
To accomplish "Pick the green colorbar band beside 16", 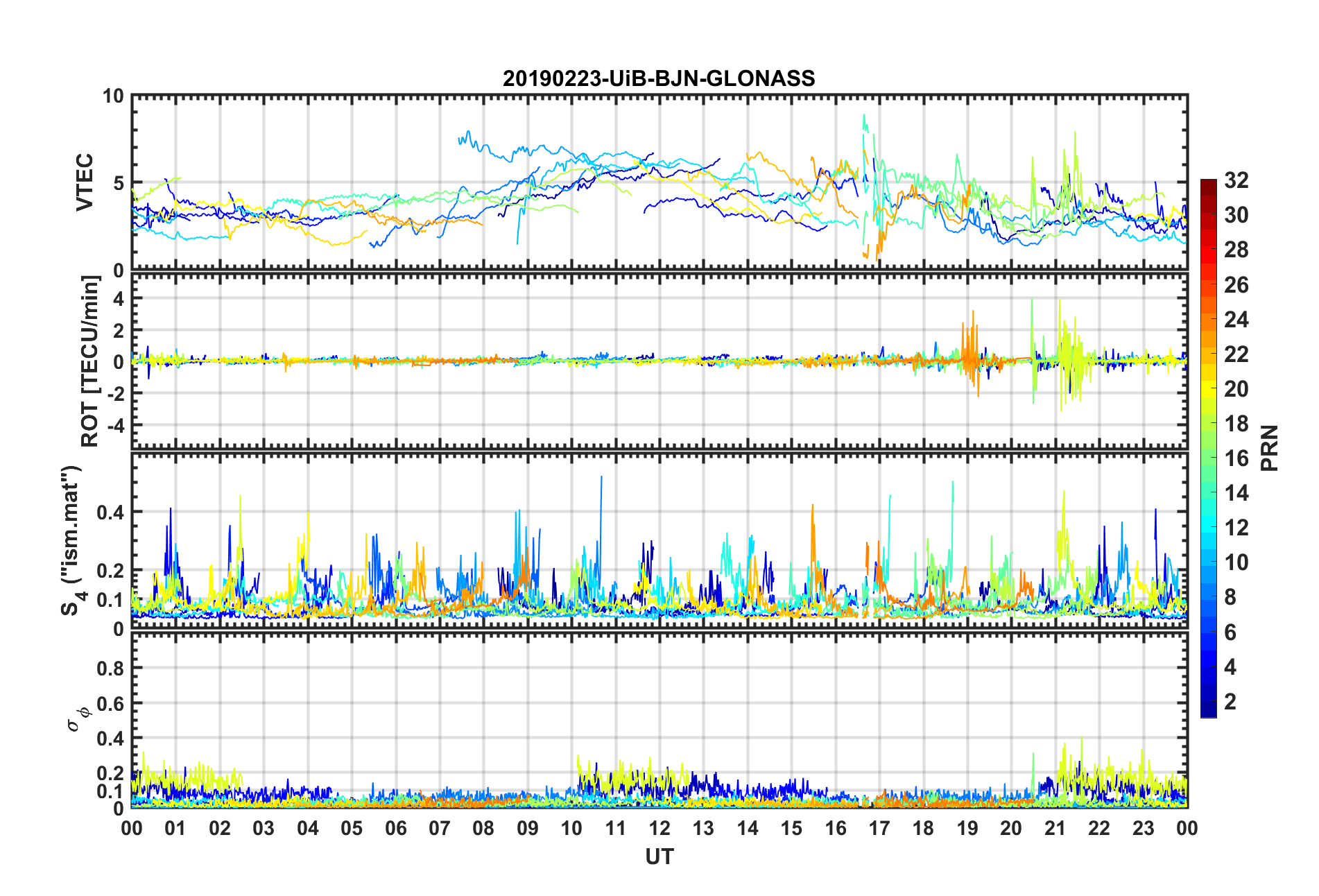I will click(x=1208, y=458).
